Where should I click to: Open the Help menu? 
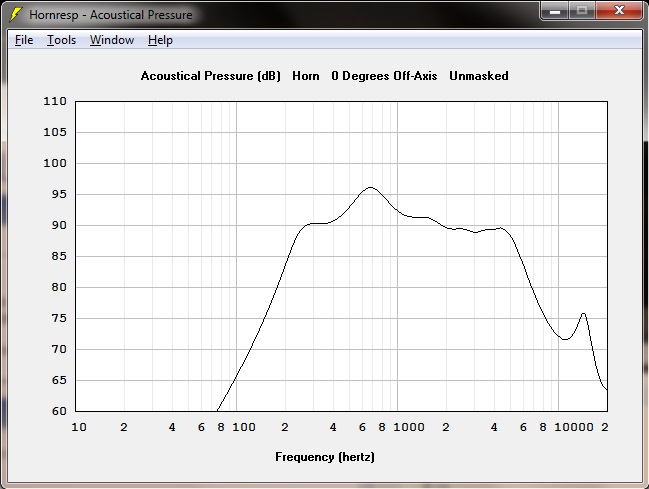[160, 40]
